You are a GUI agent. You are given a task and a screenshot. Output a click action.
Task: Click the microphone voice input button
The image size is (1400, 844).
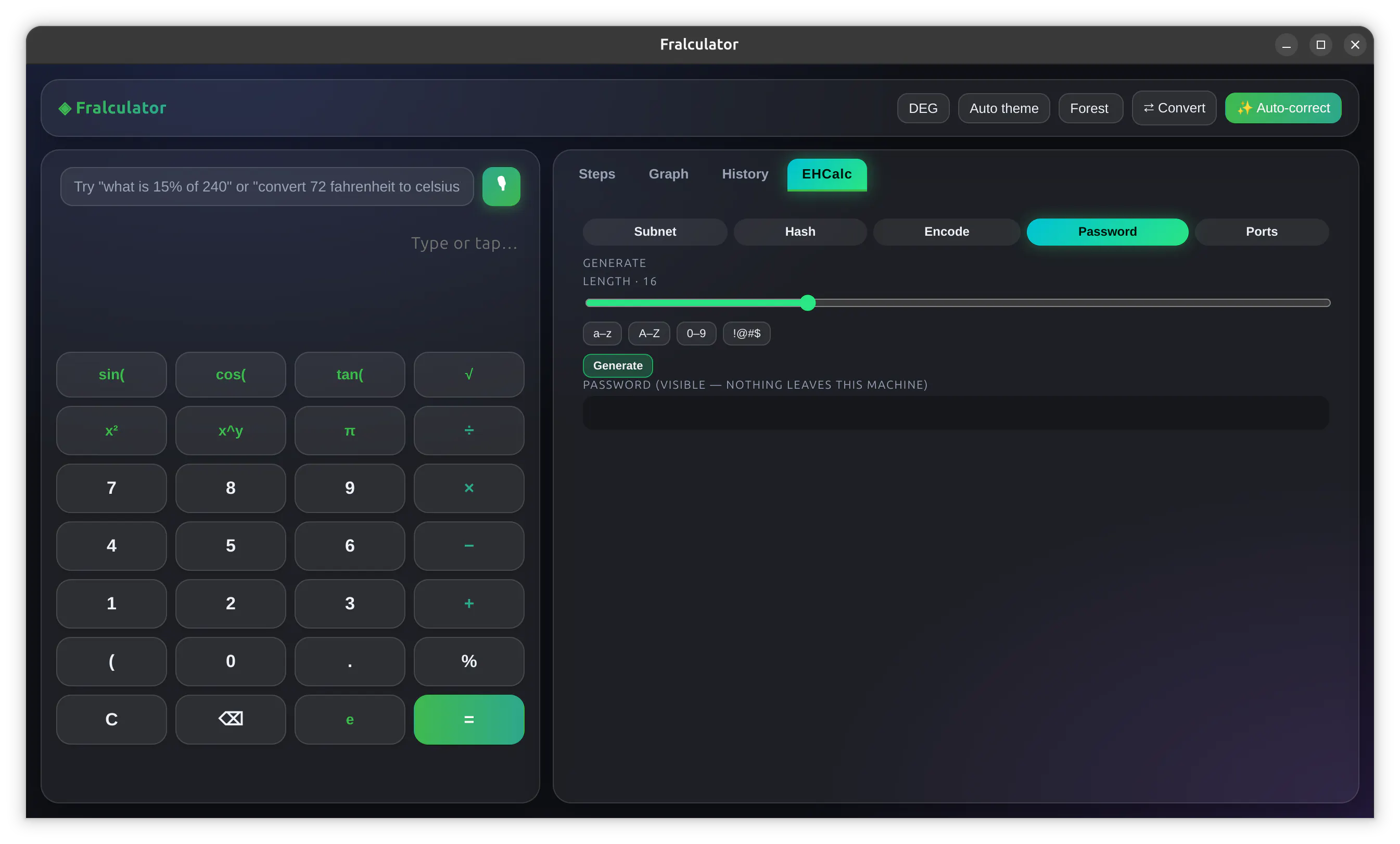click(501, 186)
